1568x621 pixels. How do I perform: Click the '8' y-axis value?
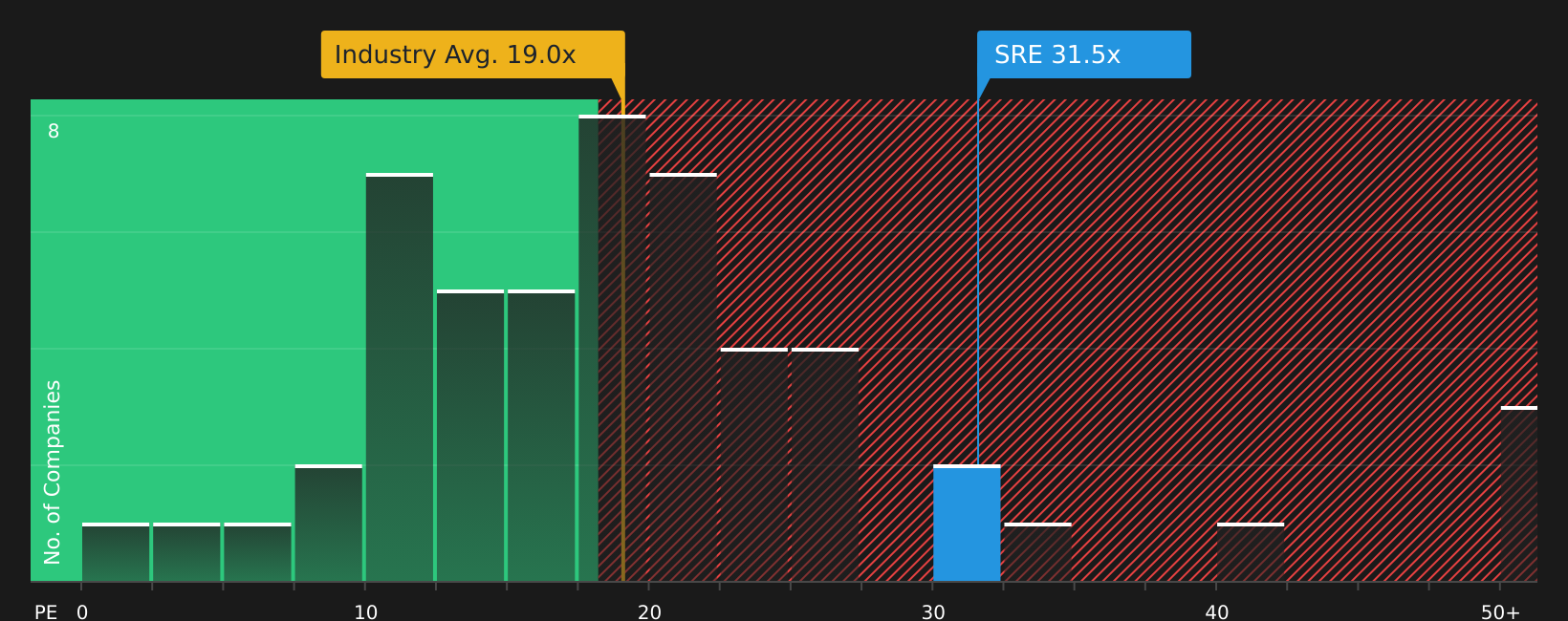pos(54,132)
